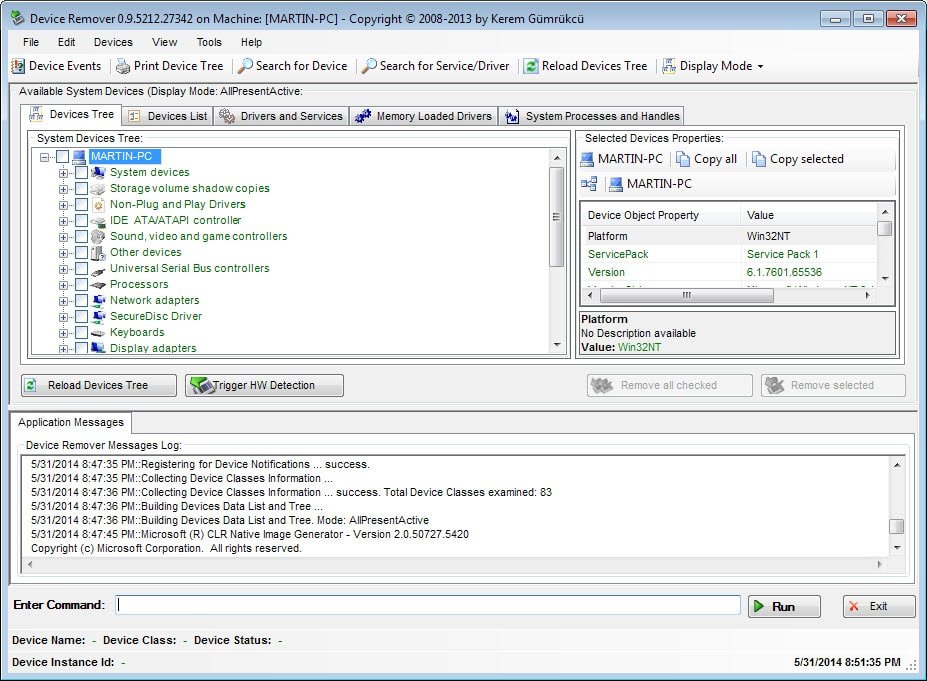Viewport: 927px width, 681px height.
Task: Enable the Processors checkbox
Action: coord(81,285)
